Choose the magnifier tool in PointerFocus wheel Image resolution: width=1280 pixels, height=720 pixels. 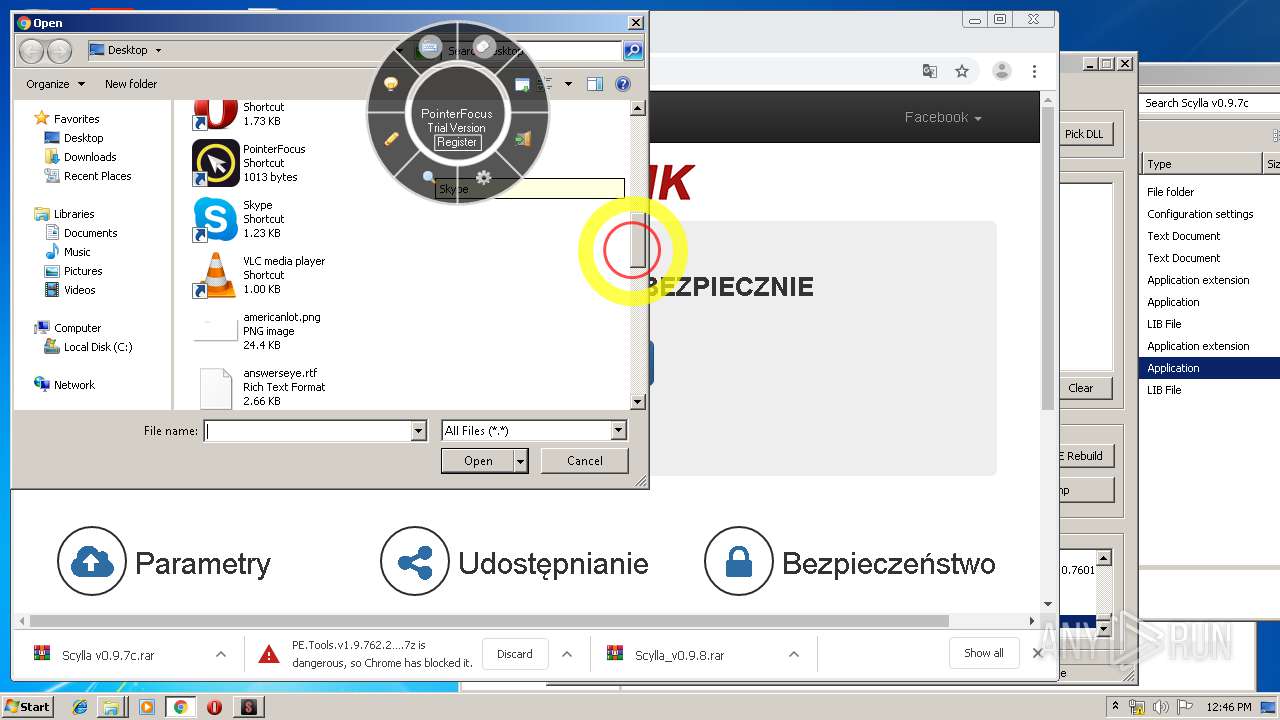tap(430, 177)
